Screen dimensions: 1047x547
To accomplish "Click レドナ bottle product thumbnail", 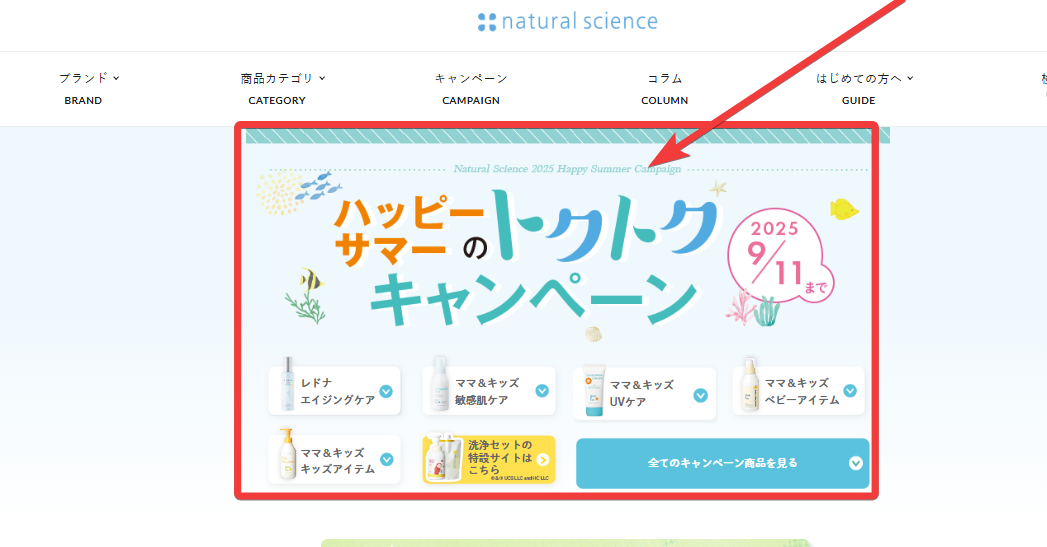I will (x=288, y=383).
